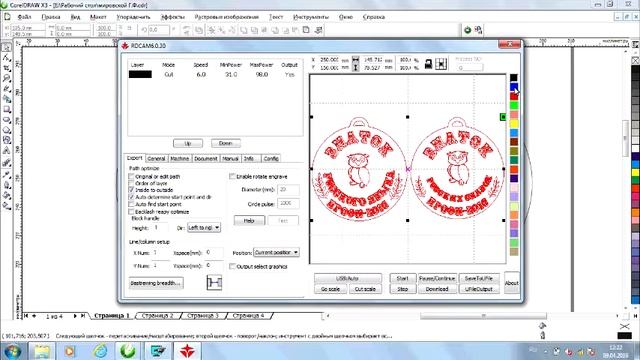This screenshot has width=640, height=360.
Task: Open the RDCAM red icon in taskbar
Action: (187, 351)
